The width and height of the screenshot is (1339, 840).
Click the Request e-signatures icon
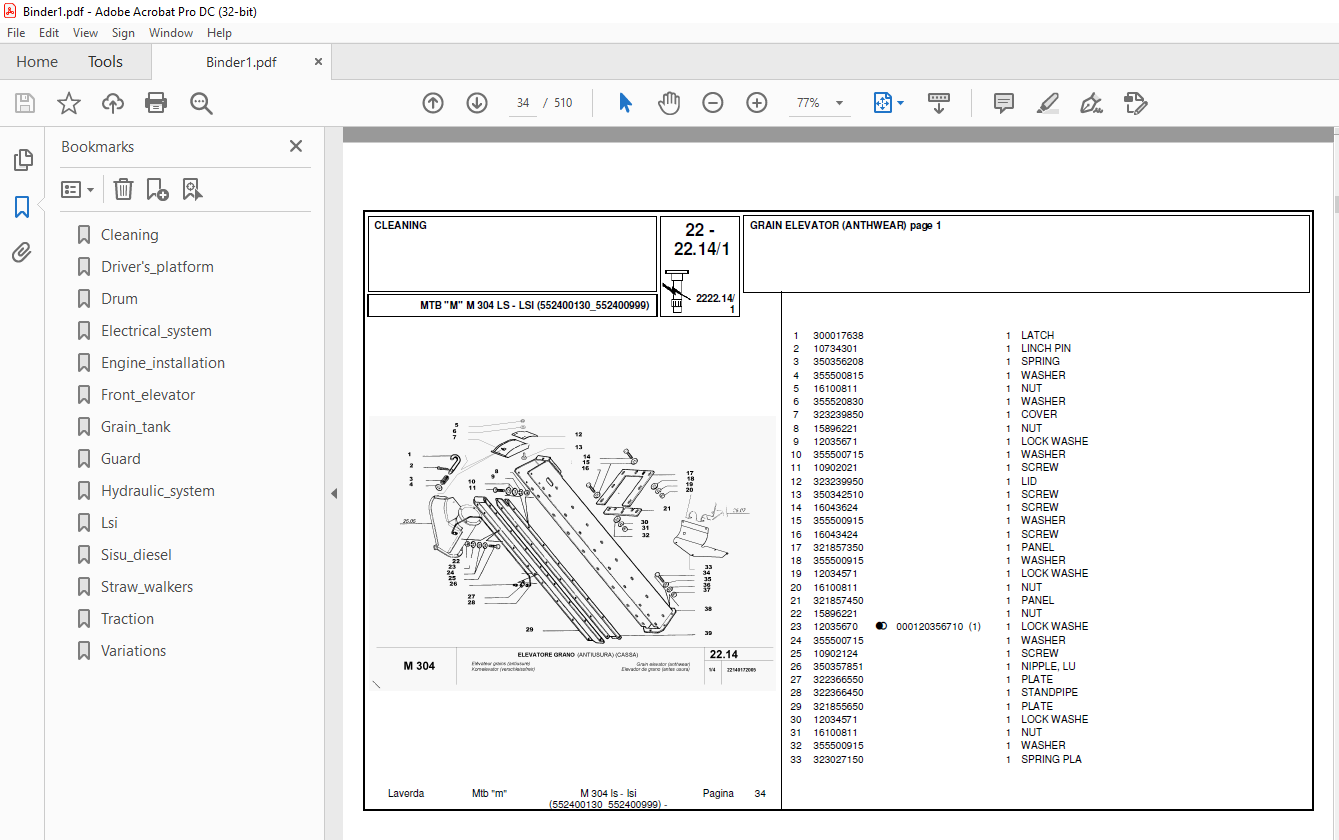coord(1135,103)
